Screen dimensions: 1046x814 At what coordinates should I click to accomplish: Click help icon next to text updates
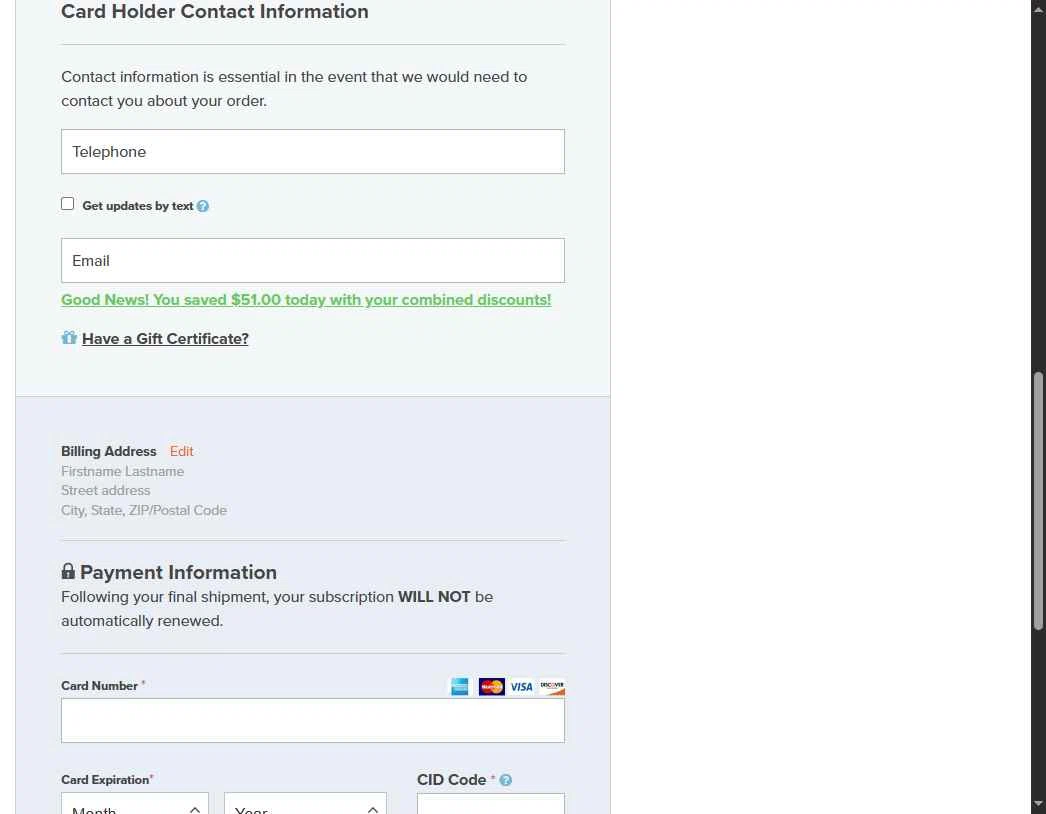203,207
